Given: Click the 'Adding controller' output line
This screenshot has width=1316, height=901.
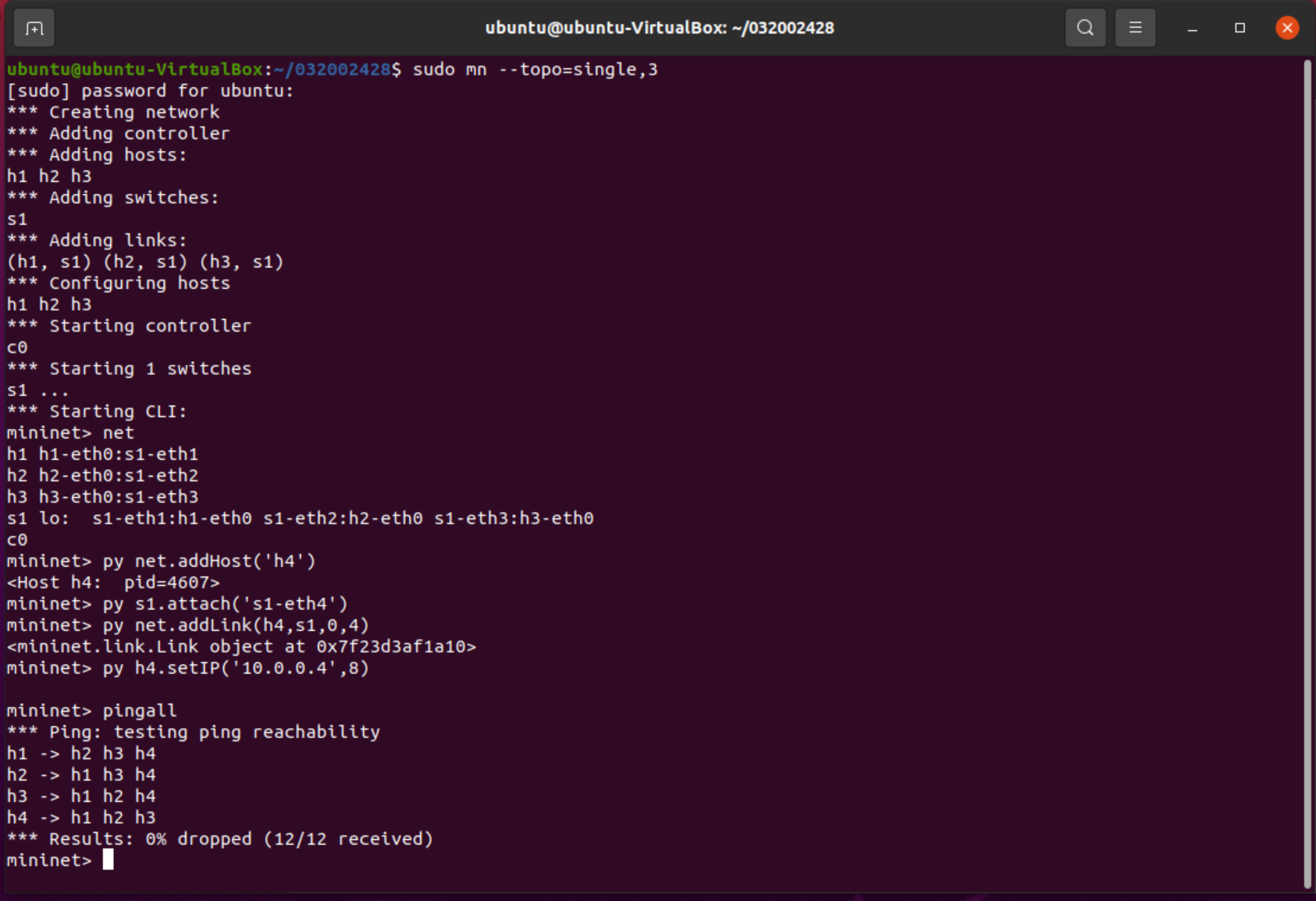Looking at the screenshot, I should click(x=139, y=134).
